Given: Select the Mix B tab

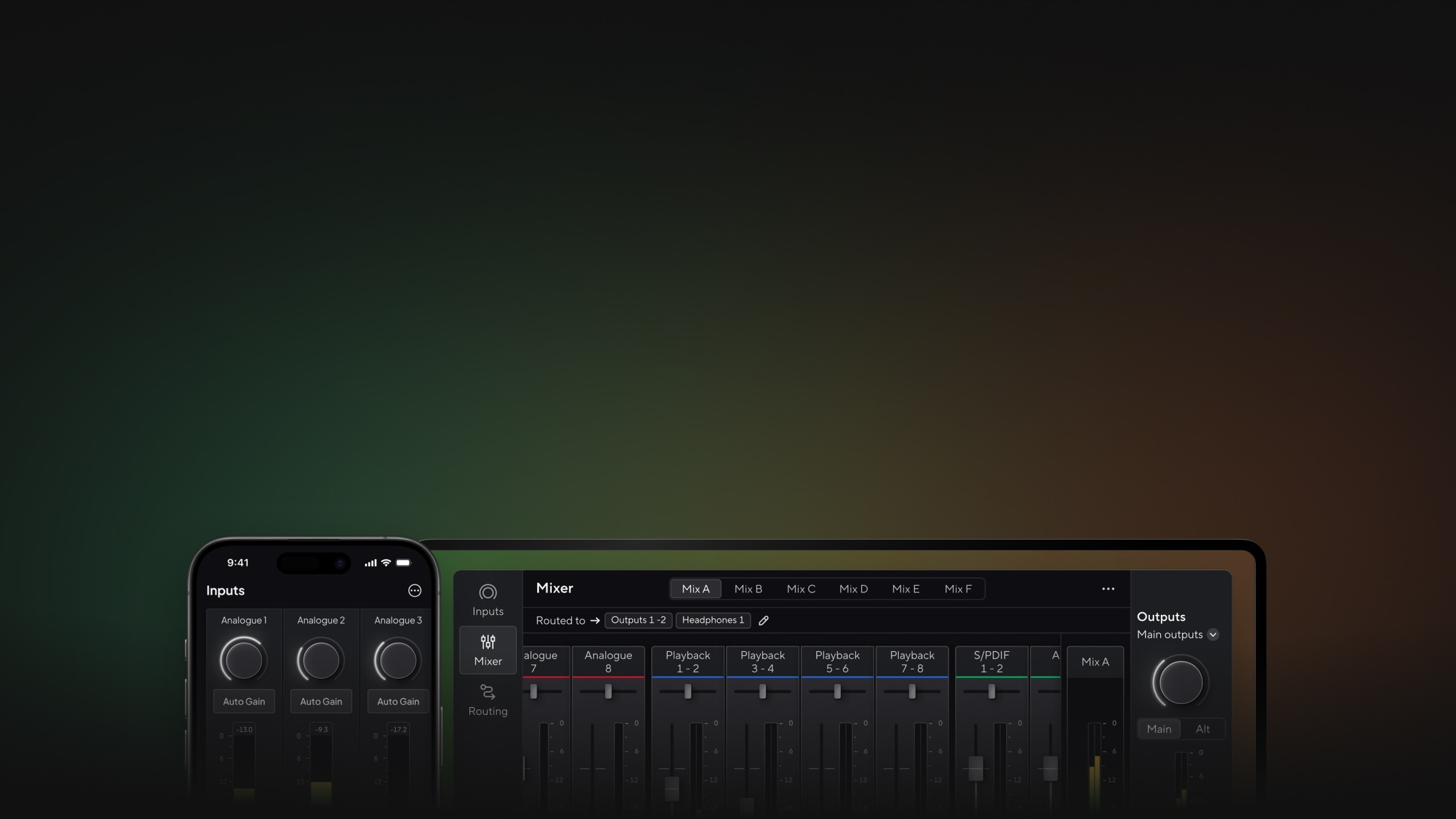Looking at the screenshot, I should point(748,589).
